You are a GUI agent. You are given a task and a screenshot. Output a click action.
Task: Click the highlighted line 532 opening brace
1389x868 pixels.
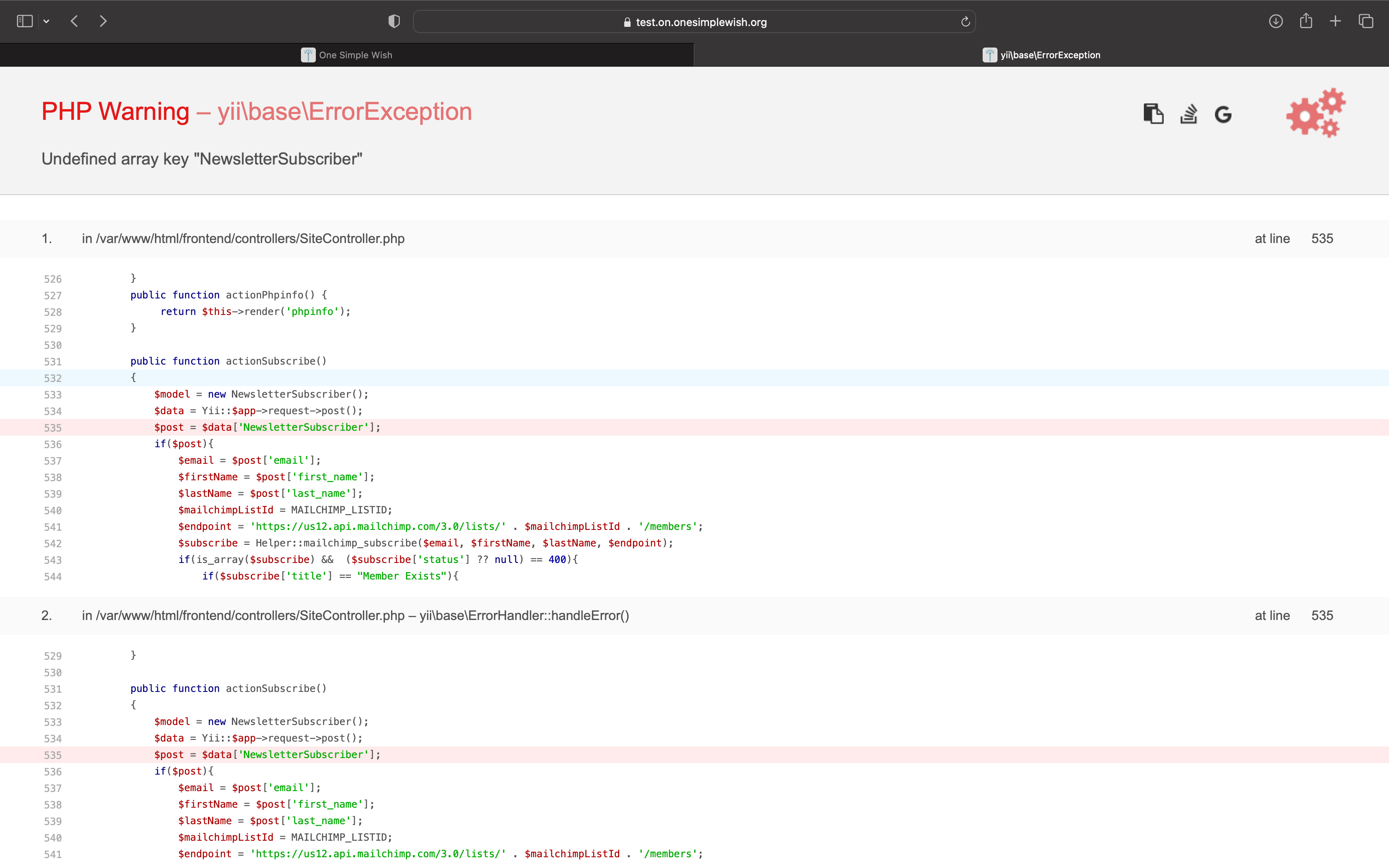pos(694,377)
